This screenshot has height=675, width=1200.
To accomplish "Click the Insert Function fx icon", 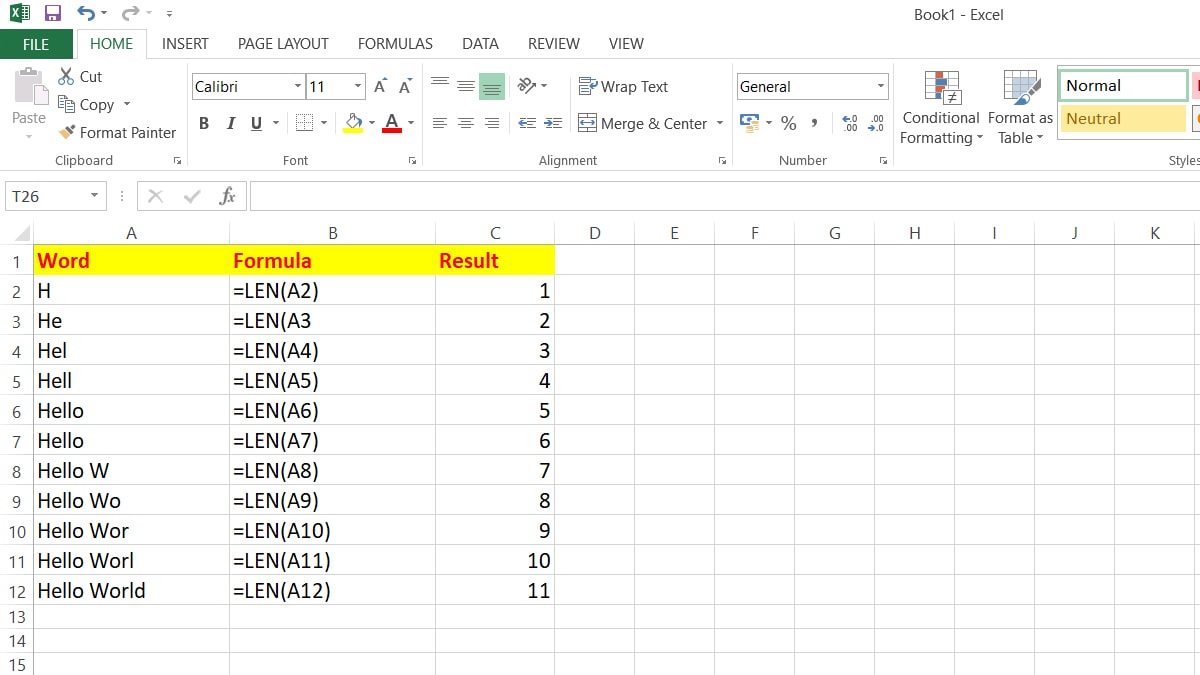I will click(x=227, y=196).
